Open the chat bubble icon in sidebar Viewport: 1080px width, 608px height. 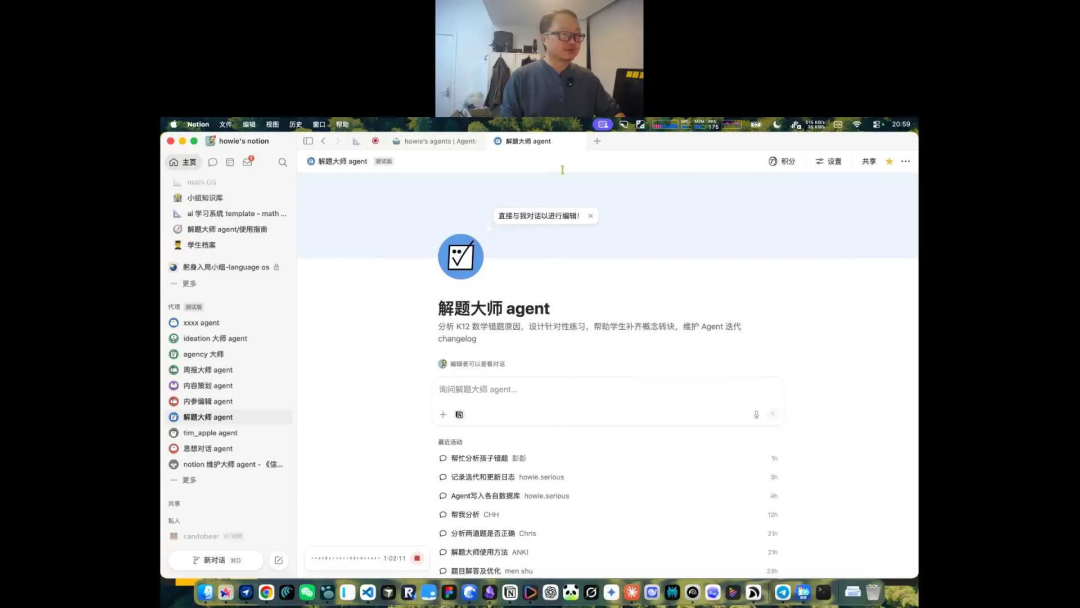[213, 163]
